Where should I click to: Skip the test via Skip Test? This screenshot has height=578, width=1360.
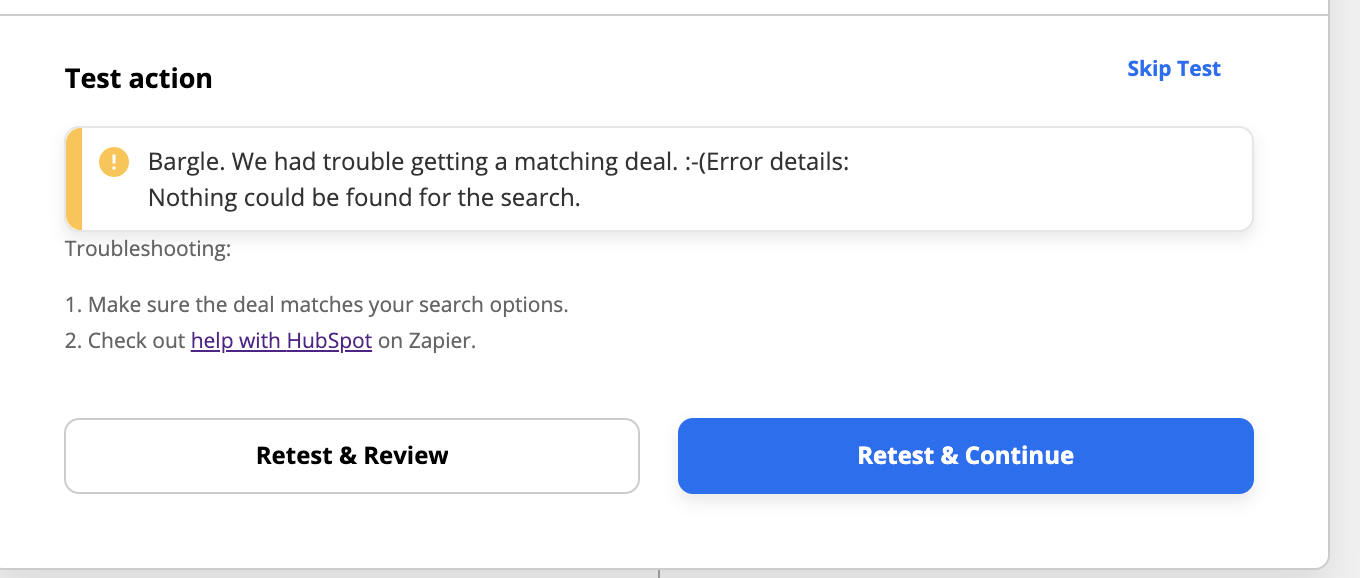pos(1174,68)
